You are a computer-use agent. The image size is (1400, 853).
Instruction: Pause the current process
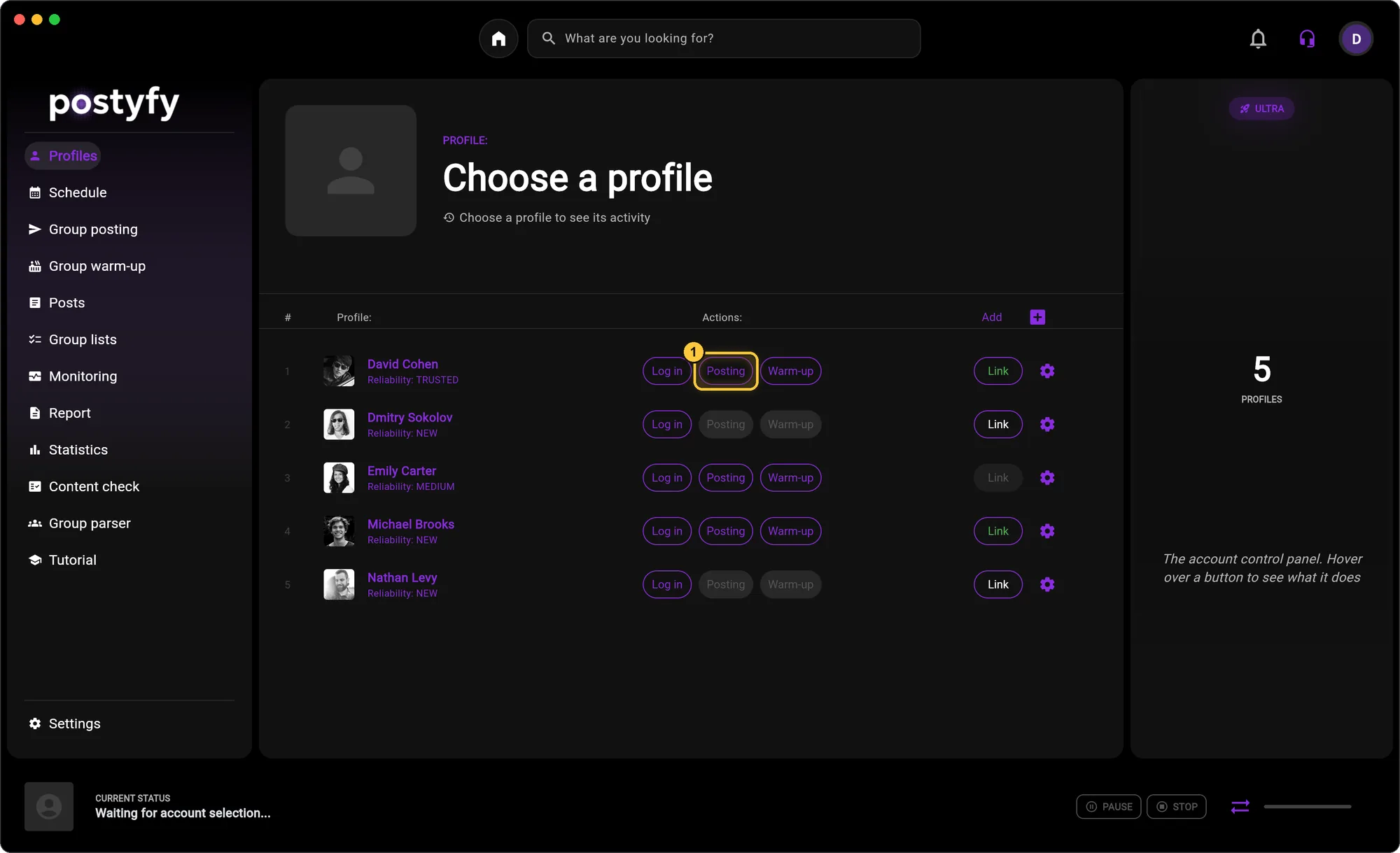click(1109, 807)
